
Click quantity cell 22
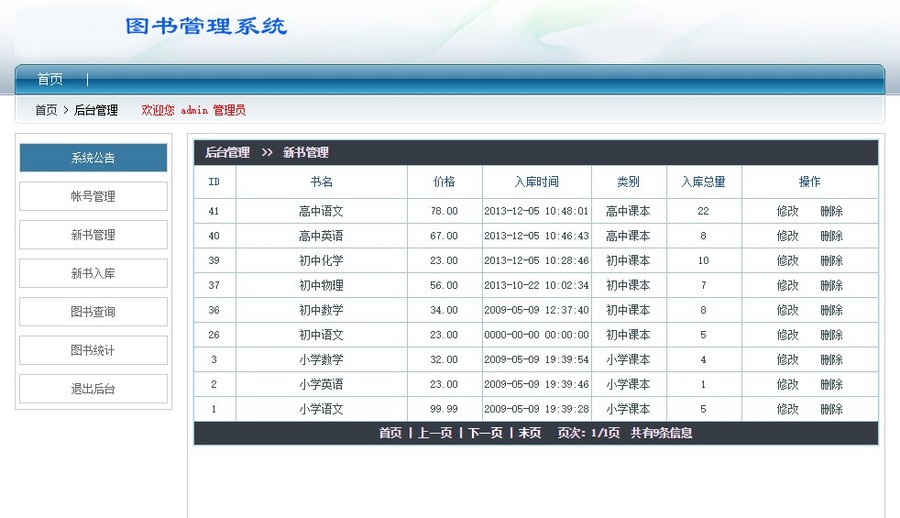click(704, 211)
